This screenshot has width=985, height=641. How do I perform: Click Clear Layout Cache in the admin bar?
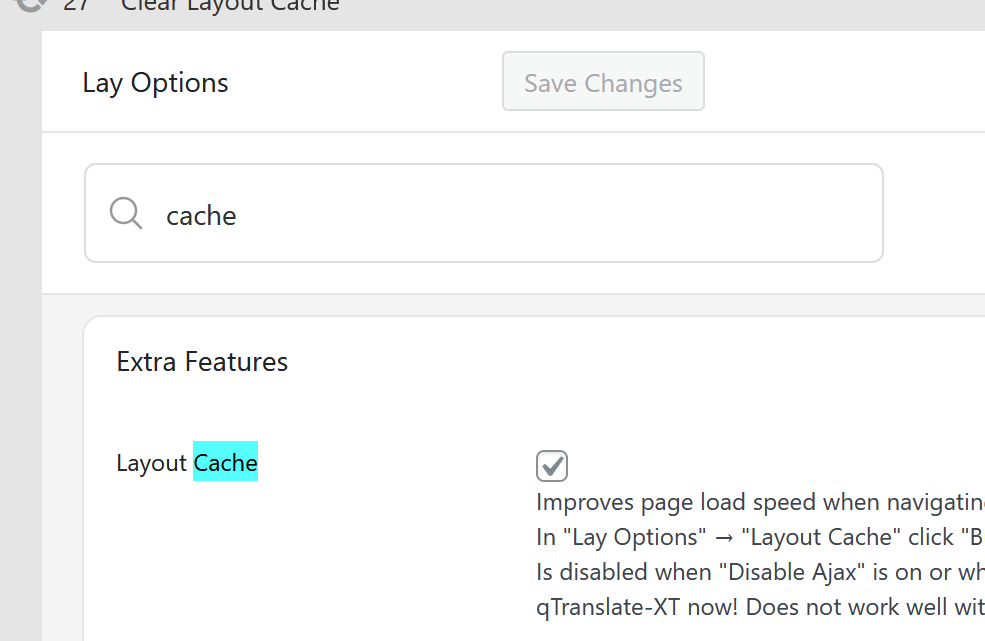pyautogui.click(x=231, y=5)
